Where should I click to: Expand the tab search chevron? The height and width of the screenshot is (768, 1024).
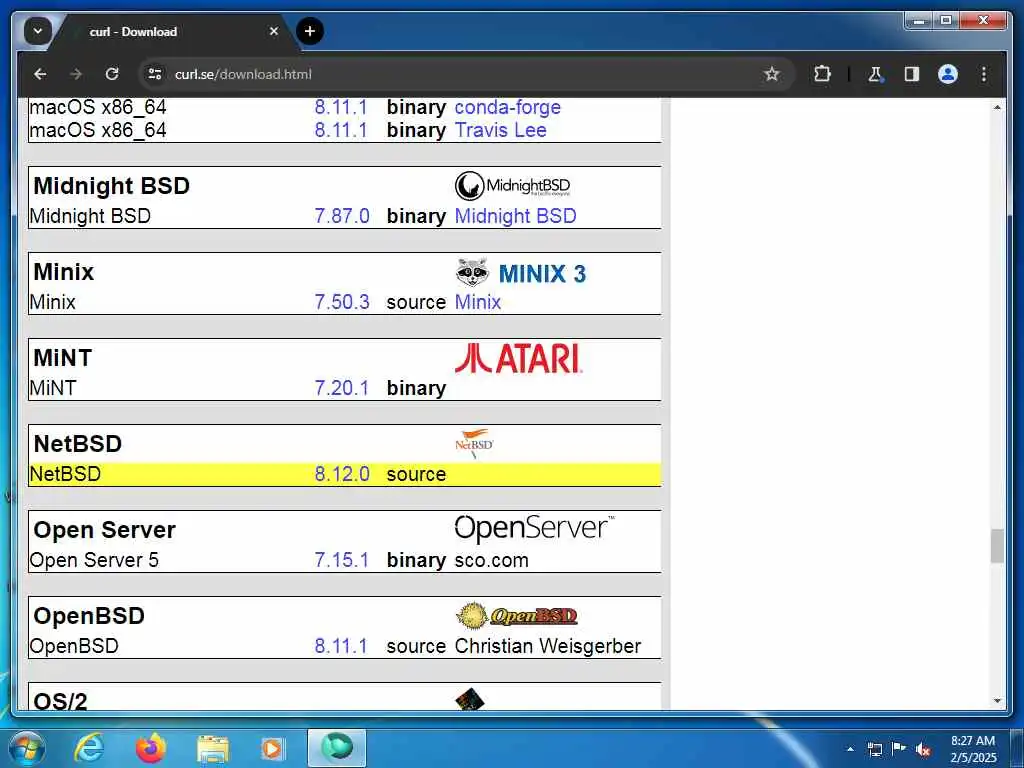[x=38, y=31]
